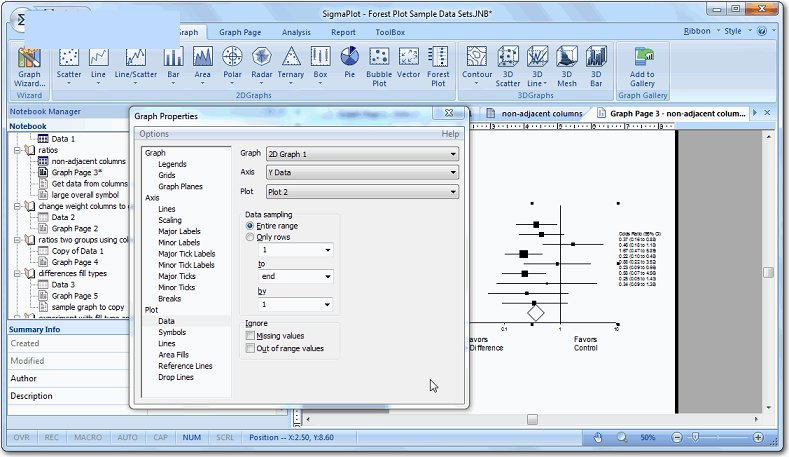789x457 pixels.
Task: Select Symbols in the properties tree
Action: 172,332
